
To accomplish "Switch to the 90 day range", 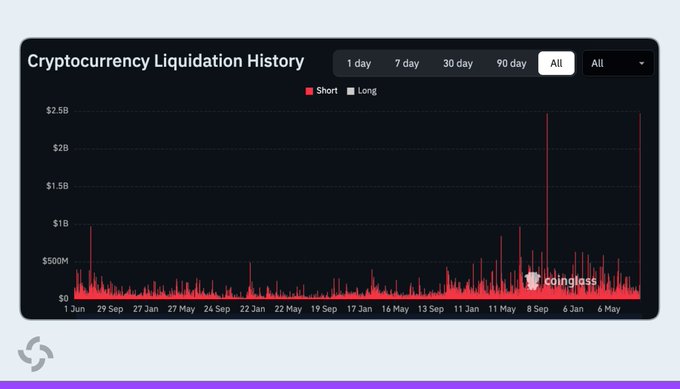I will pos(511,63).
